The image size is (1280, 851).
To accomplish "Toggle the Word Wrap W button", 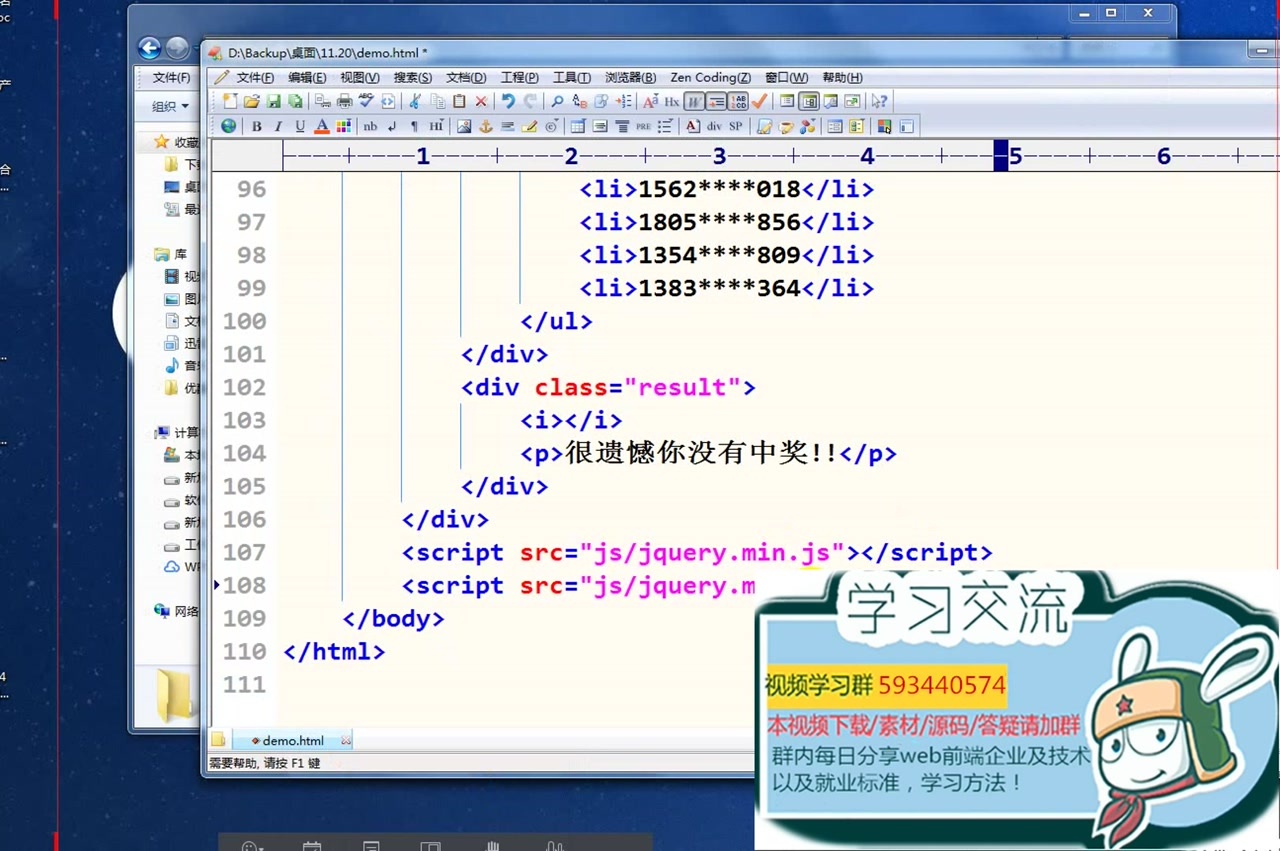I will [x=694, y=101].
